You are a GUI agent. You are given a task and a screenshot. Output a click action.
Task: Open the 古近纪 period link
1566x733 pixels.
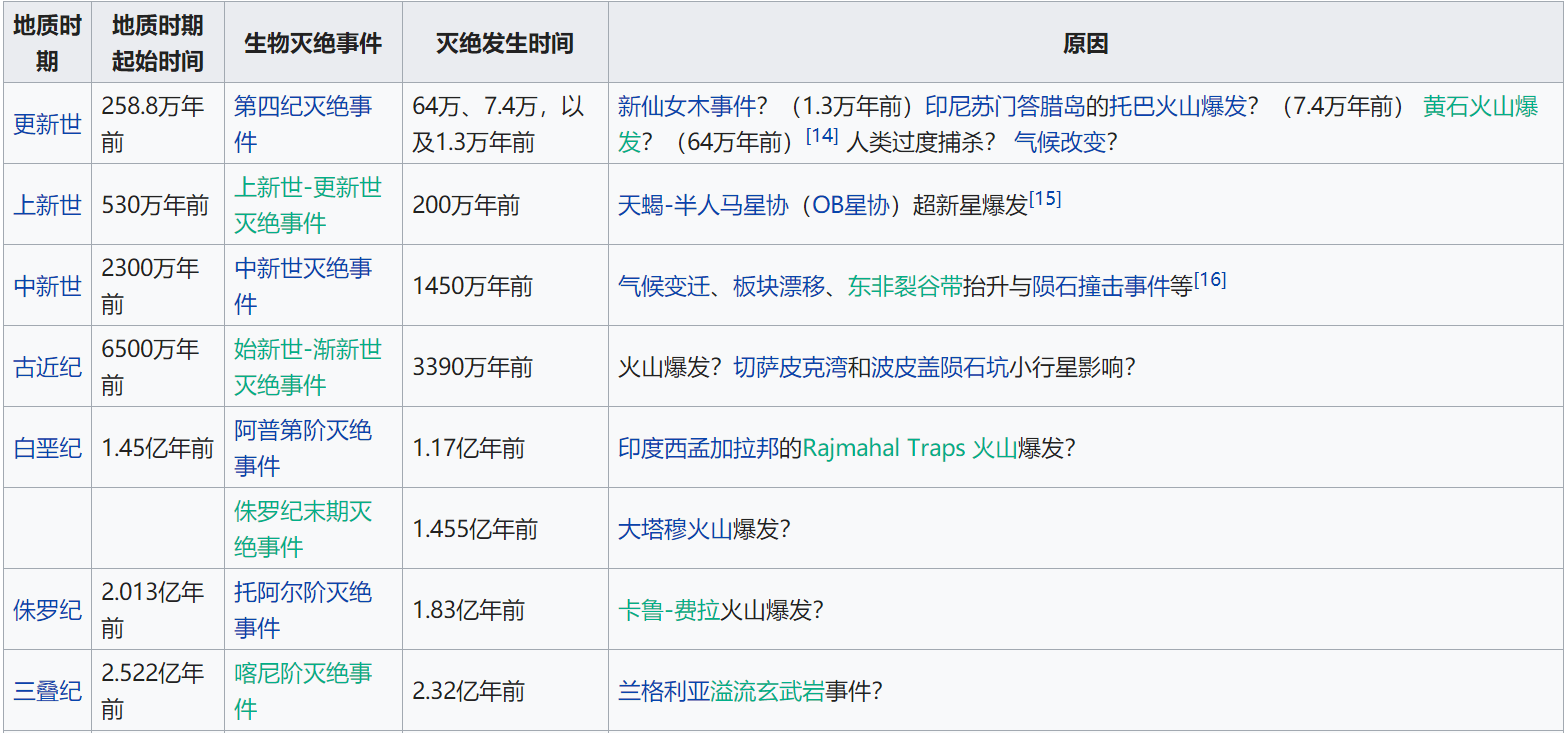tap(47, 368)
